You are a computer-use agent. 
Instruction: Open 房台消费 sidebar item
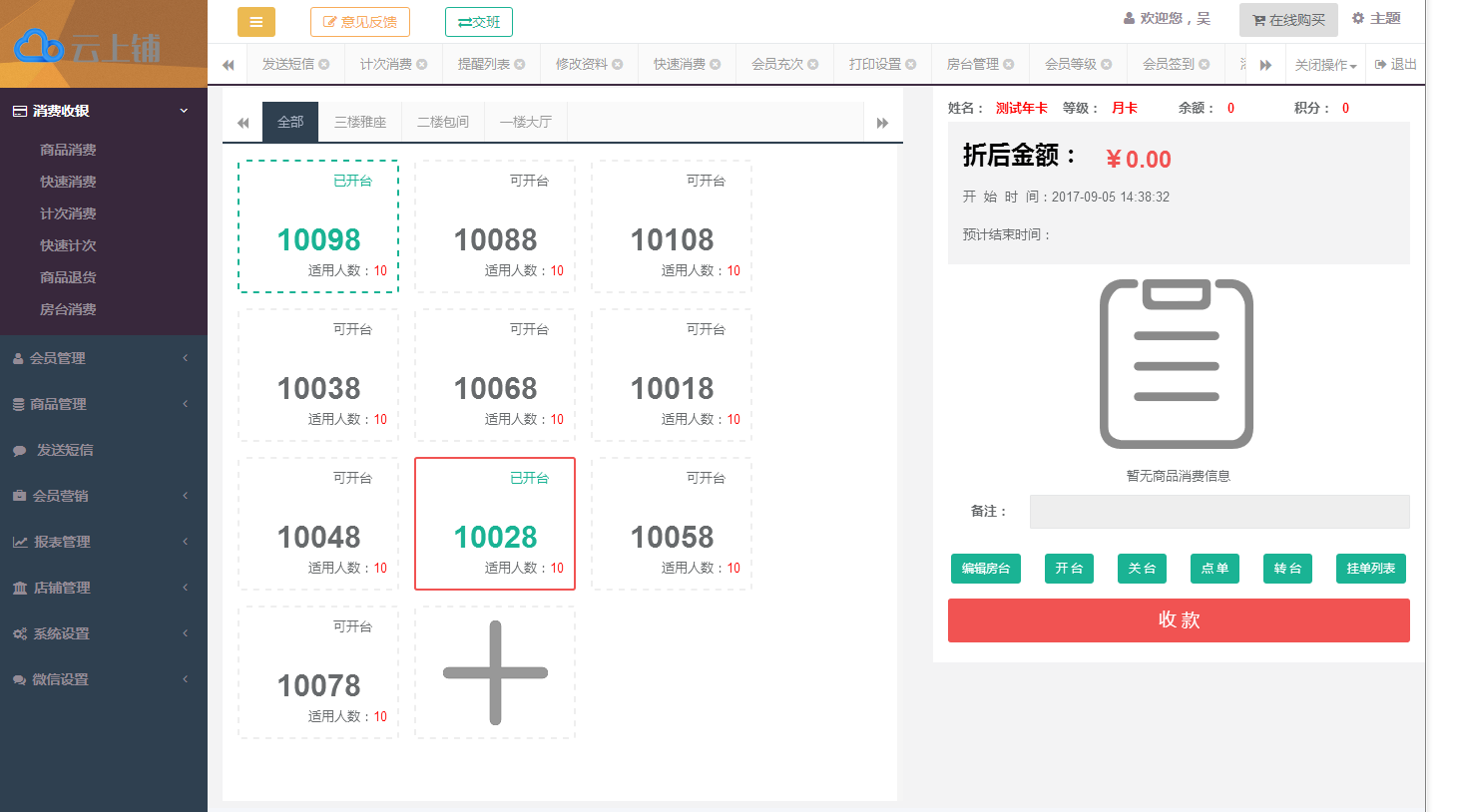[68, 309]
